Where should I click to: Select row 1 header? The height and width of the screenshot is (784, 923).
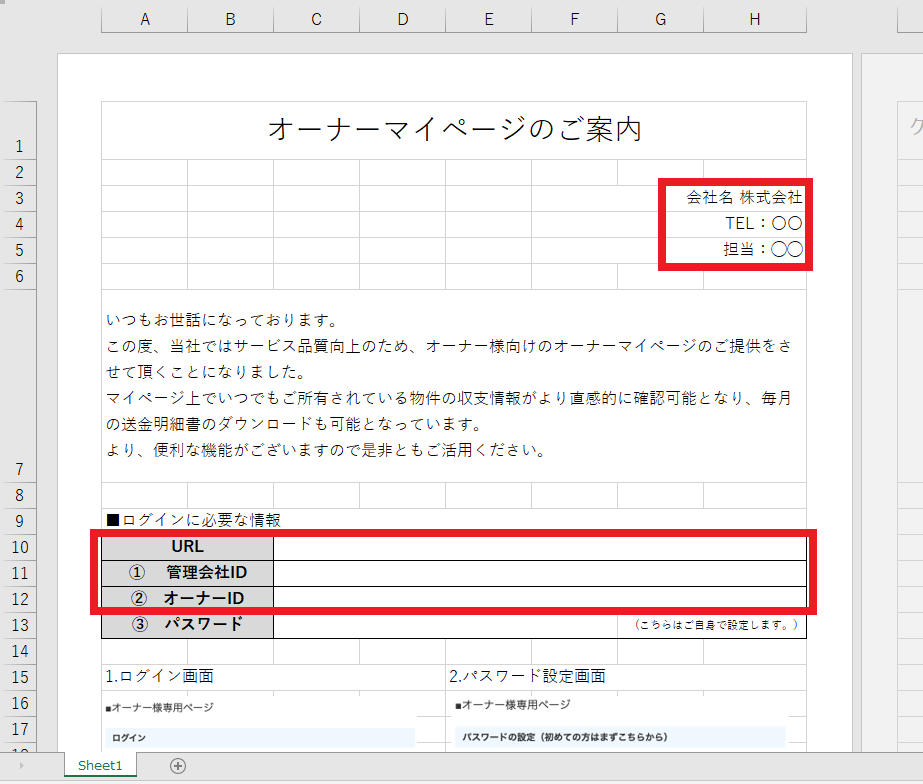point(18,146)
